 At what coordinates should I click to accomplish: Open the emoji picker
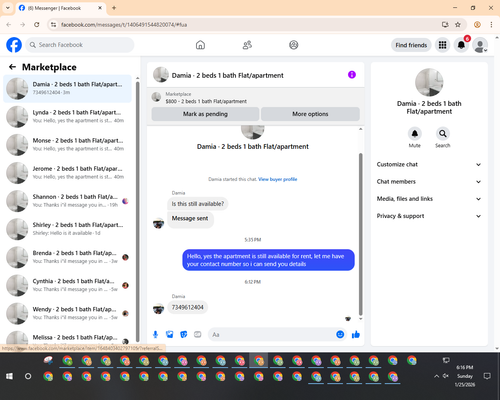tap(340, 334)
